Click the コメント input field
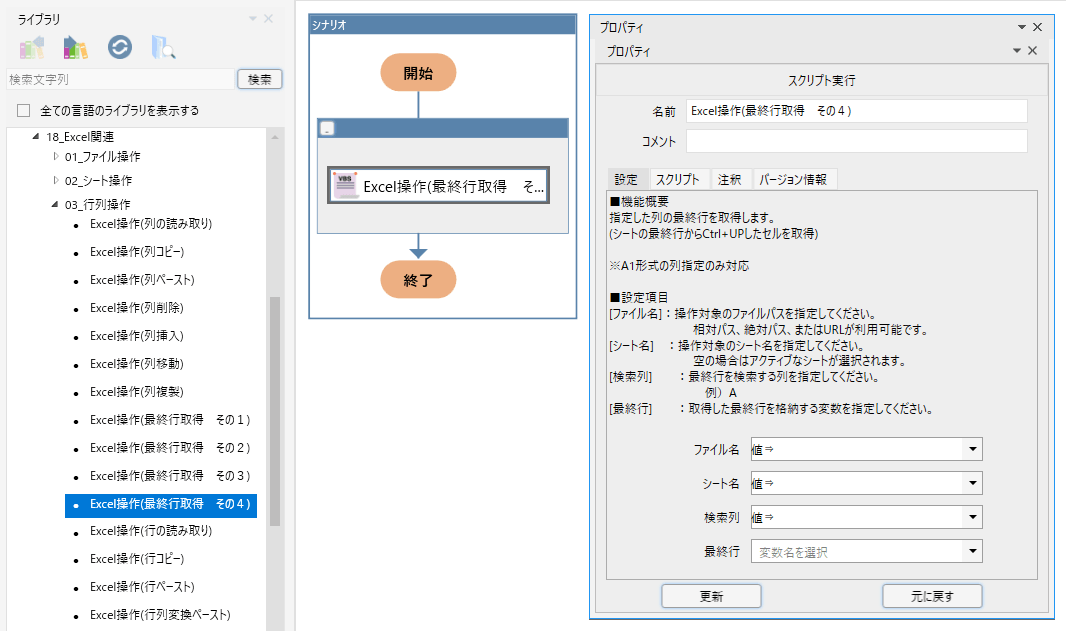 pyautogui.click(x=856, y=141)
